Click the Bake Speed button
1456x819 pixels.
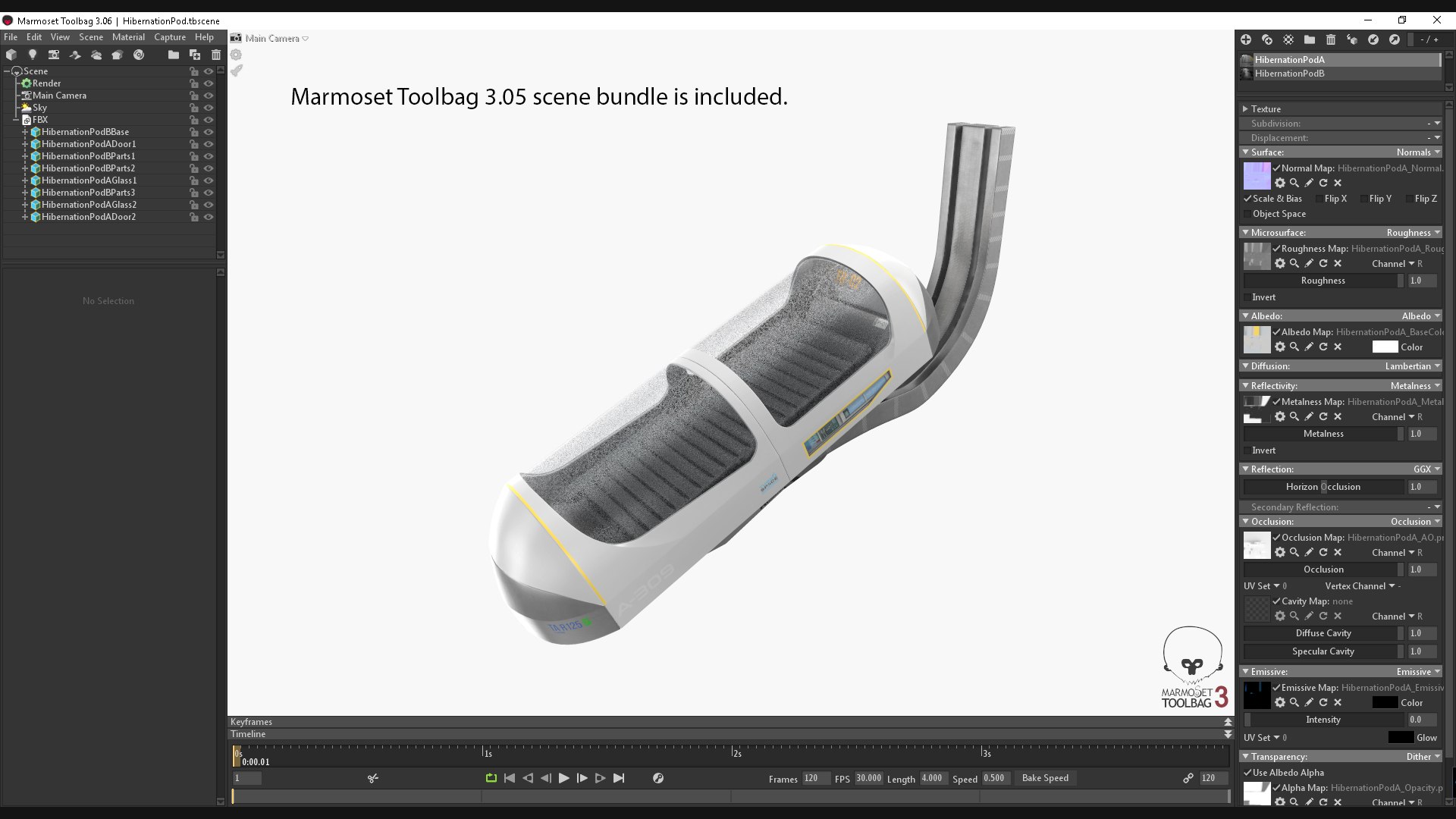tap(1045, 778)
